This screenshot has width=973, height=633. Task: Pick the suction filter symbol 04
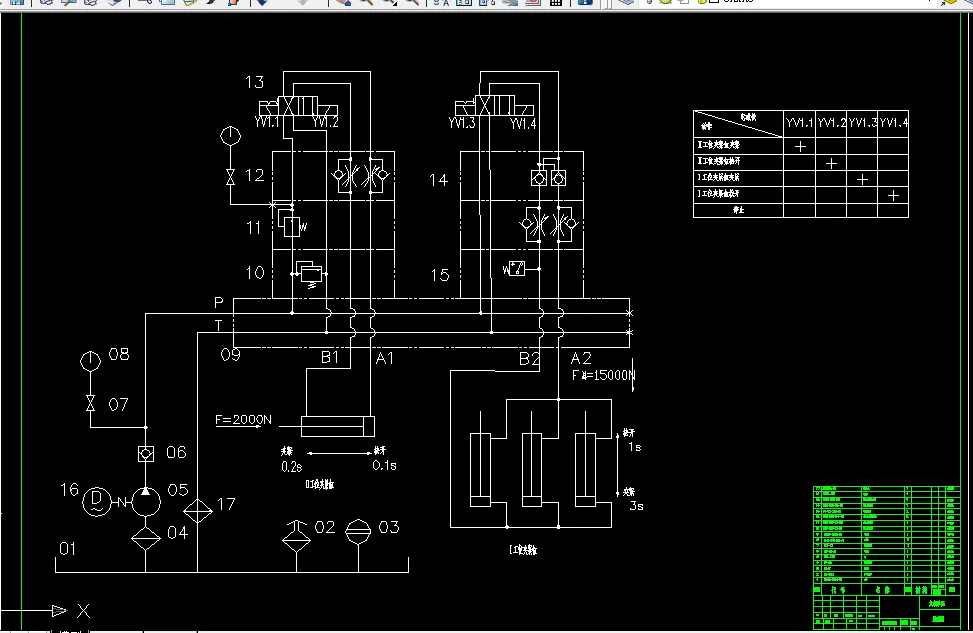pyautogui.click(x=146, y=537)
